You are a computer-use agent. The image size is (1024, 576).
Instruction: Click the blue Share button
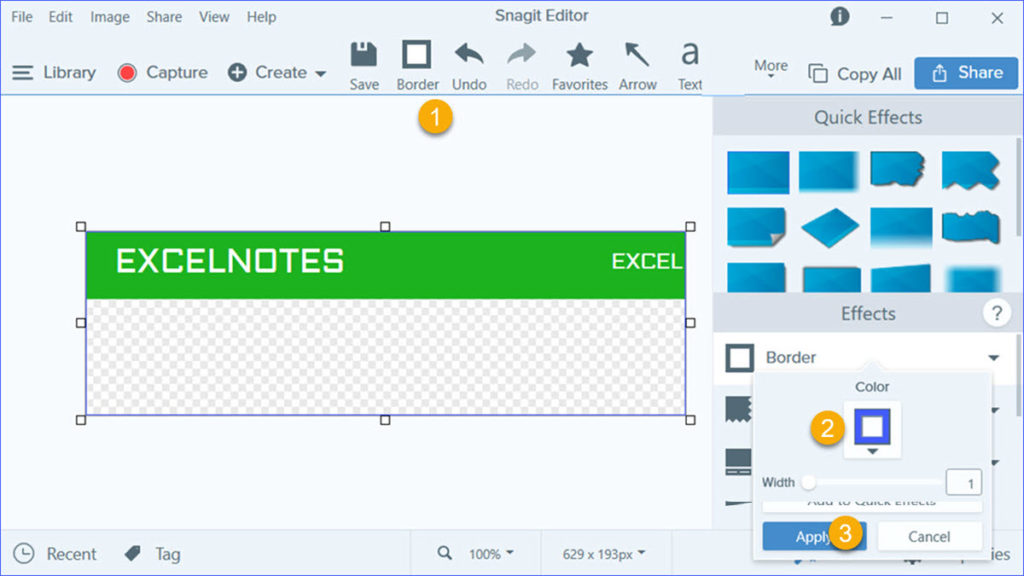pyautogui.click(x=966, y=72)
